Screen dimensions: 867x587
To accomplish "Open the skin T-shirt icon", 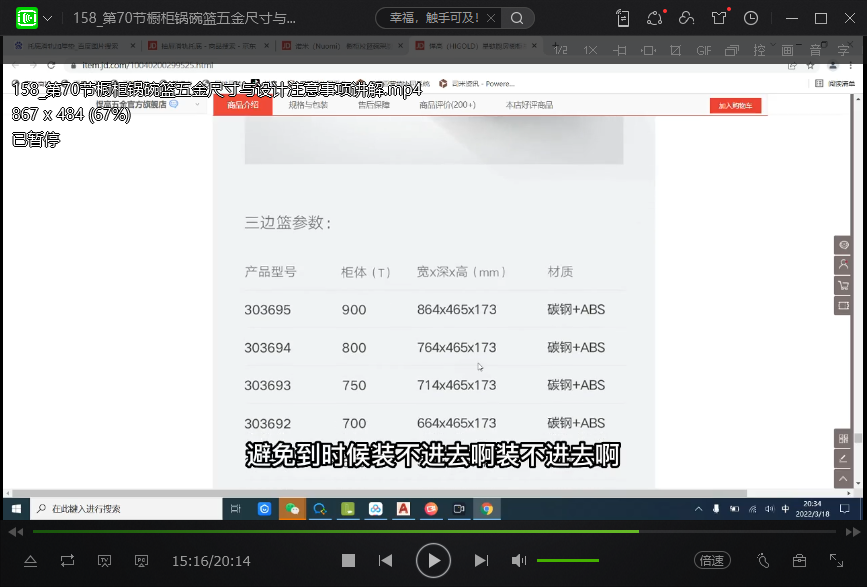I will tap(719, 18).
